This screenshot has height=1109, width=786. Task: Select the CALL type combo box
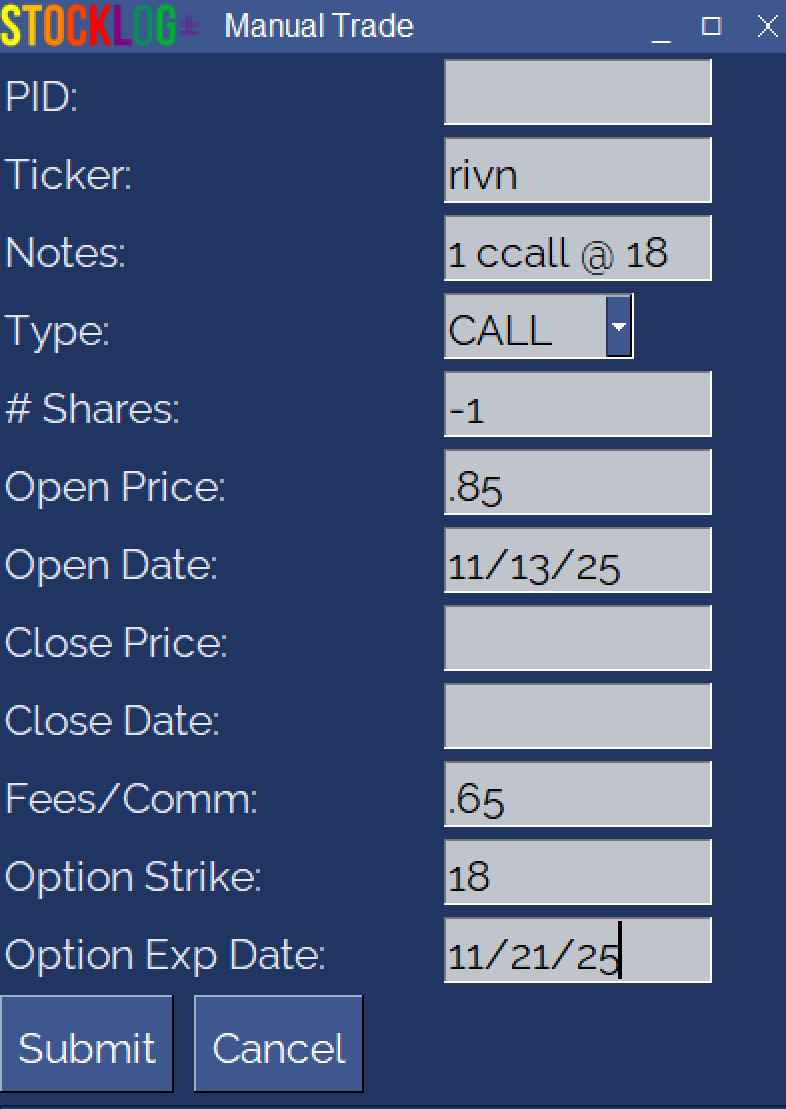525,326
